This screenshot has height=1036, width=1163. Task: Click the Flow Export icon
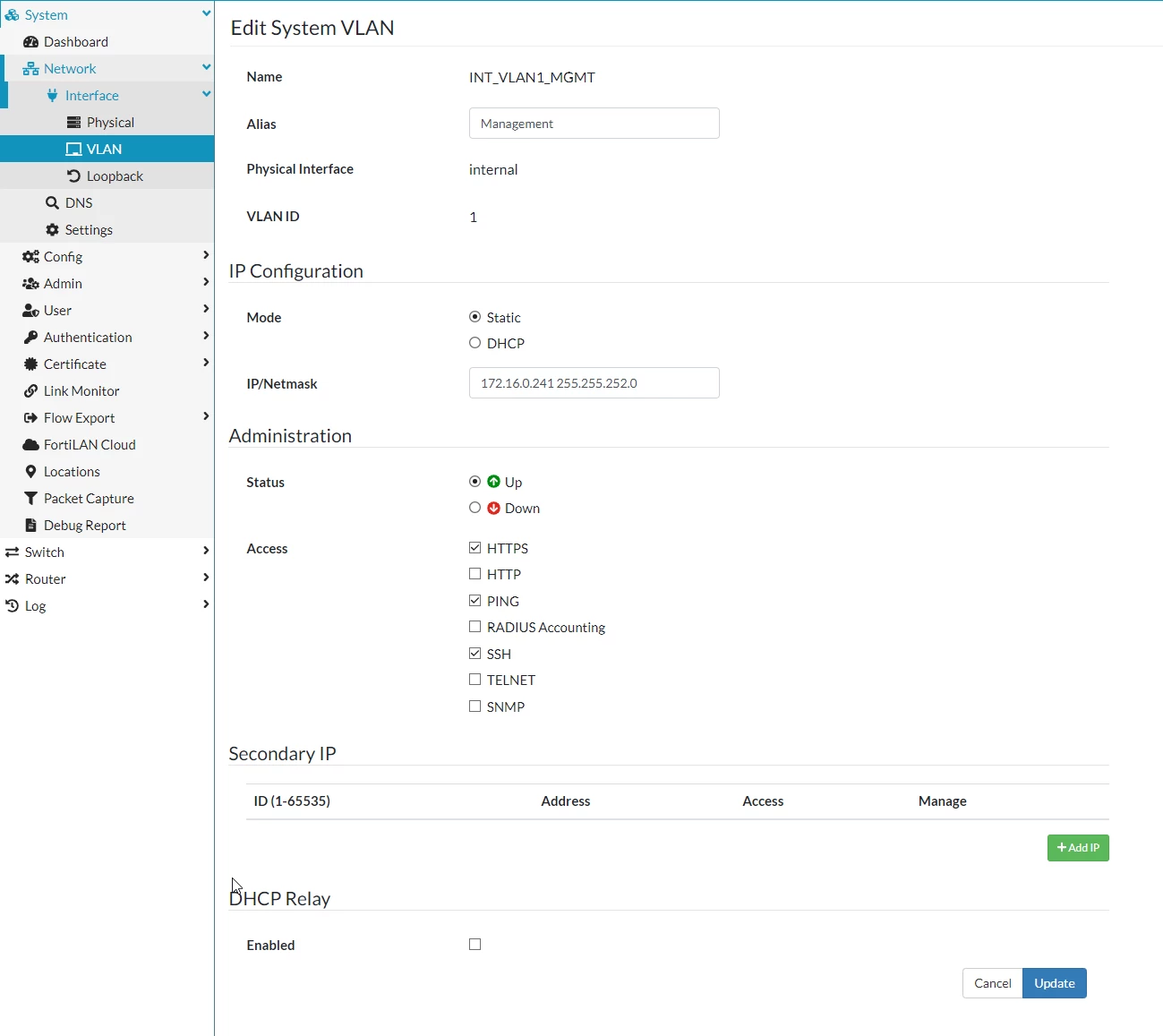coord(30,418)
